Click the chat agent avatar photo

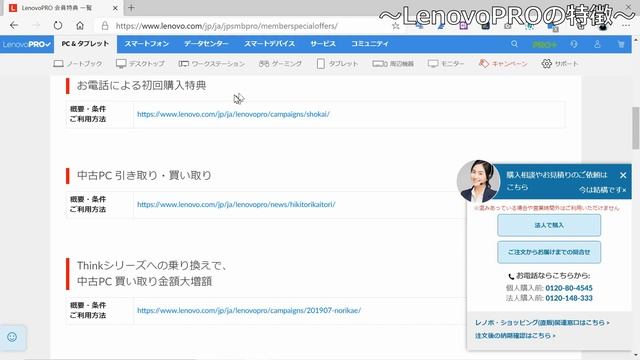478,181
